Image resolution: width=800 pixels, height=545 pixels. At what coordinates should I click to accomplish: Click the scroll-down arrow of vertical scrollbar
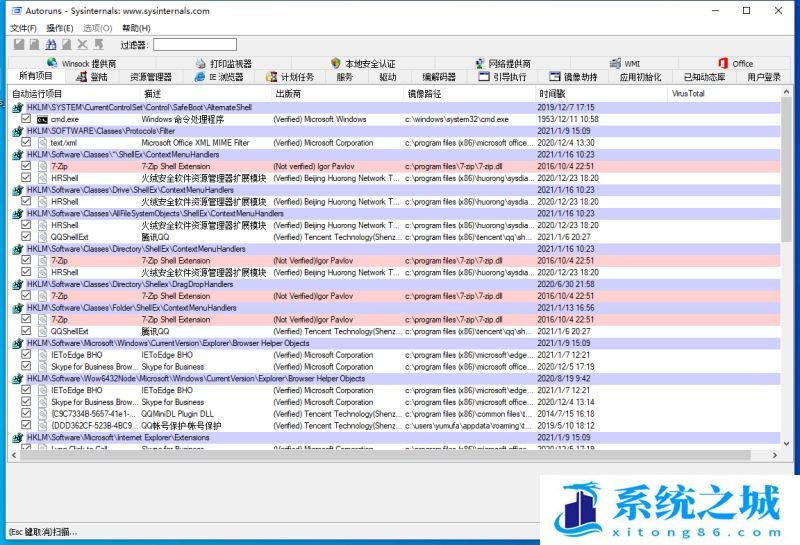(786, 443)
